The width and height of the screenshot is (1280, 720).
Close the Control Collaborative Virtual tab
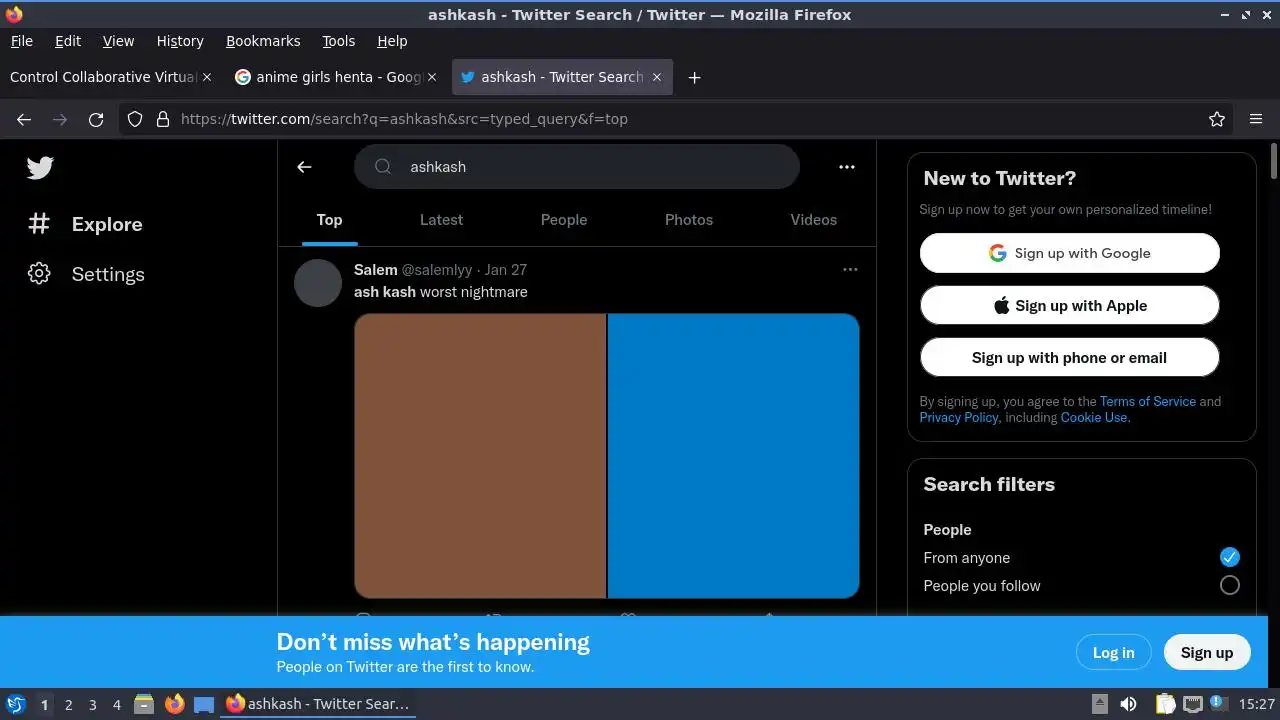pyautogui.click(x=207, y=77)
